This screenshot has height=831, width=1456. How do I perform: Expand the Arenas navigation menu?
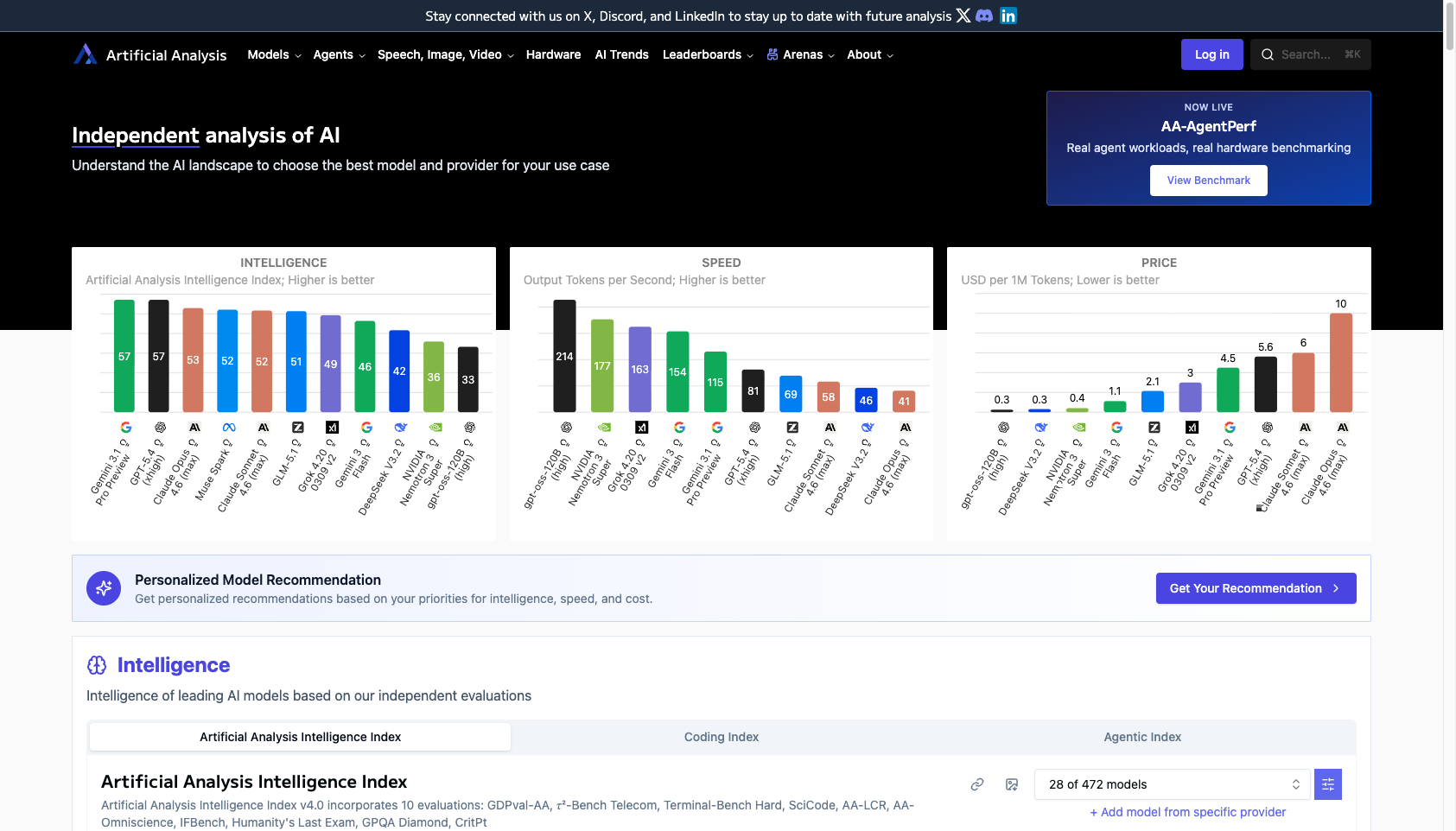point(801,54)
